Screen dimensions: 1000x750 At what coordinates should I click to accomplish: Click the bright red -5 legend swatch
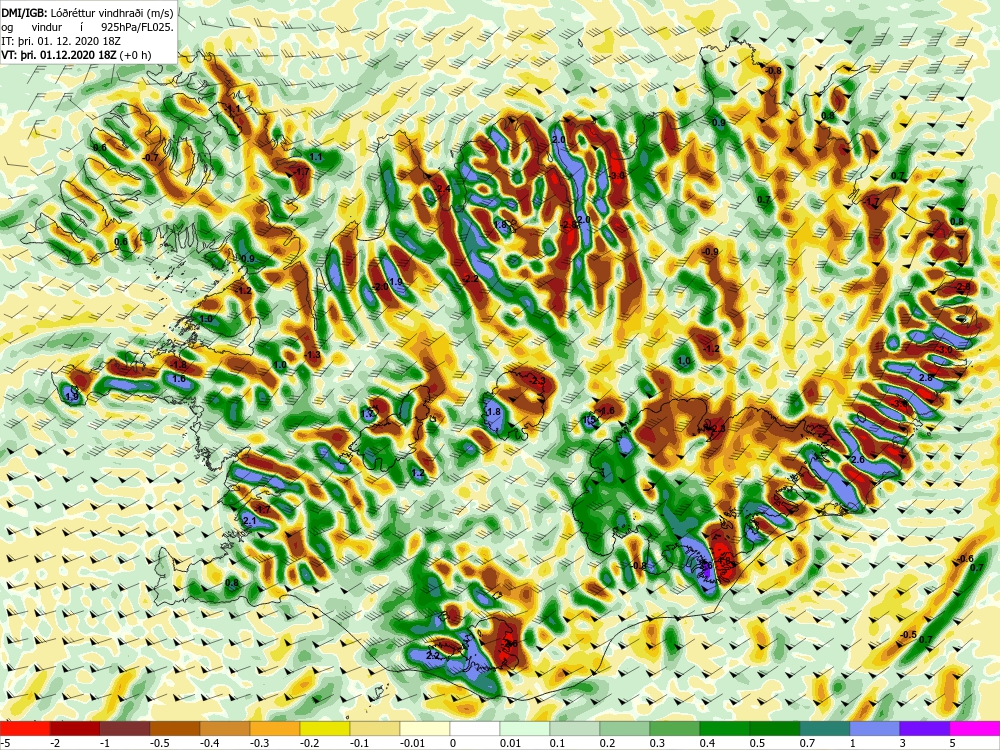(25, 728)
